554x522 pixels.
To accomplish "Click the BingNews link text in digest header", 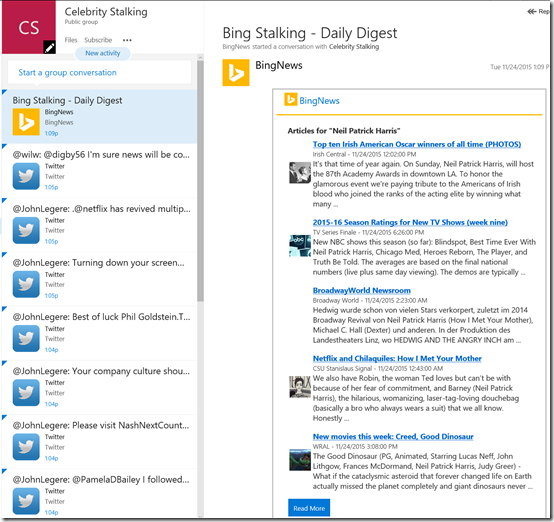I will [319, 101].
